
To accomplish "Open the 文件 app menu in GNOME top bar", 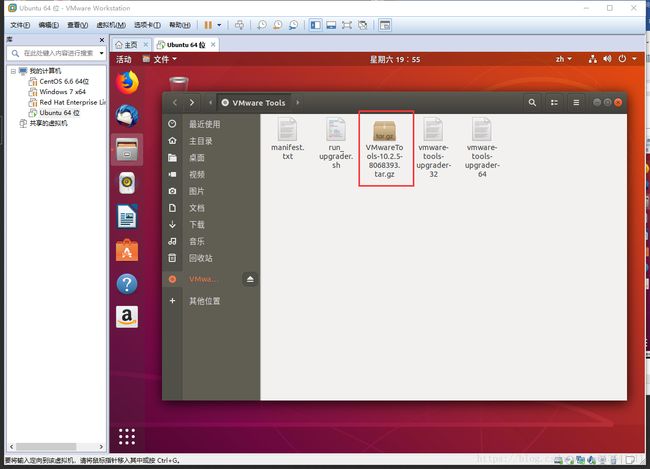I will click(x=160, y=59).
